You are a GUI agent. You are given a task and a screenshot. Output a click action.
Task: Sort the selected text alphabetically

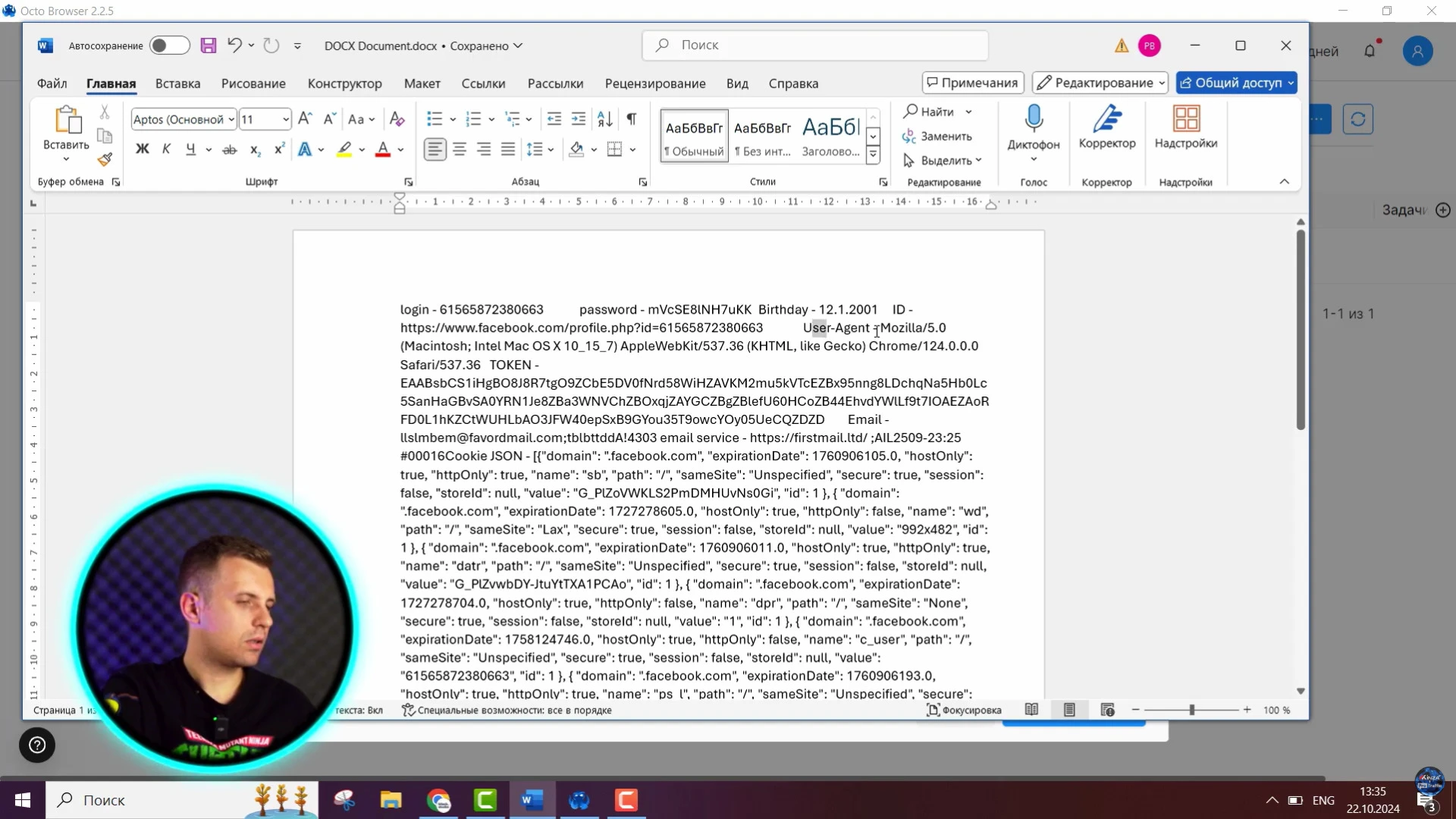[x=605, y=119]
